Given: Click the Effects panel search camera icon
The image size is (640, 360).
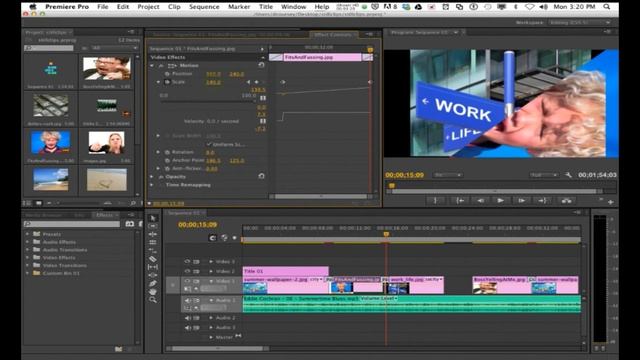Looking at the screenshot, I should pyautogui.click(x=129, y=224).
